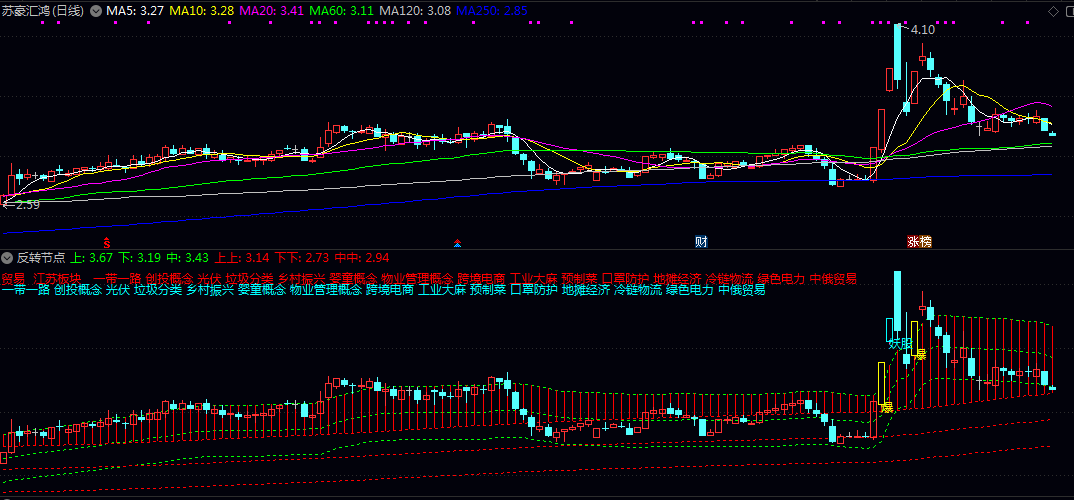
Task: Expand the 反转节点 indicator dropdown arrow
Action: pos(7,258)
